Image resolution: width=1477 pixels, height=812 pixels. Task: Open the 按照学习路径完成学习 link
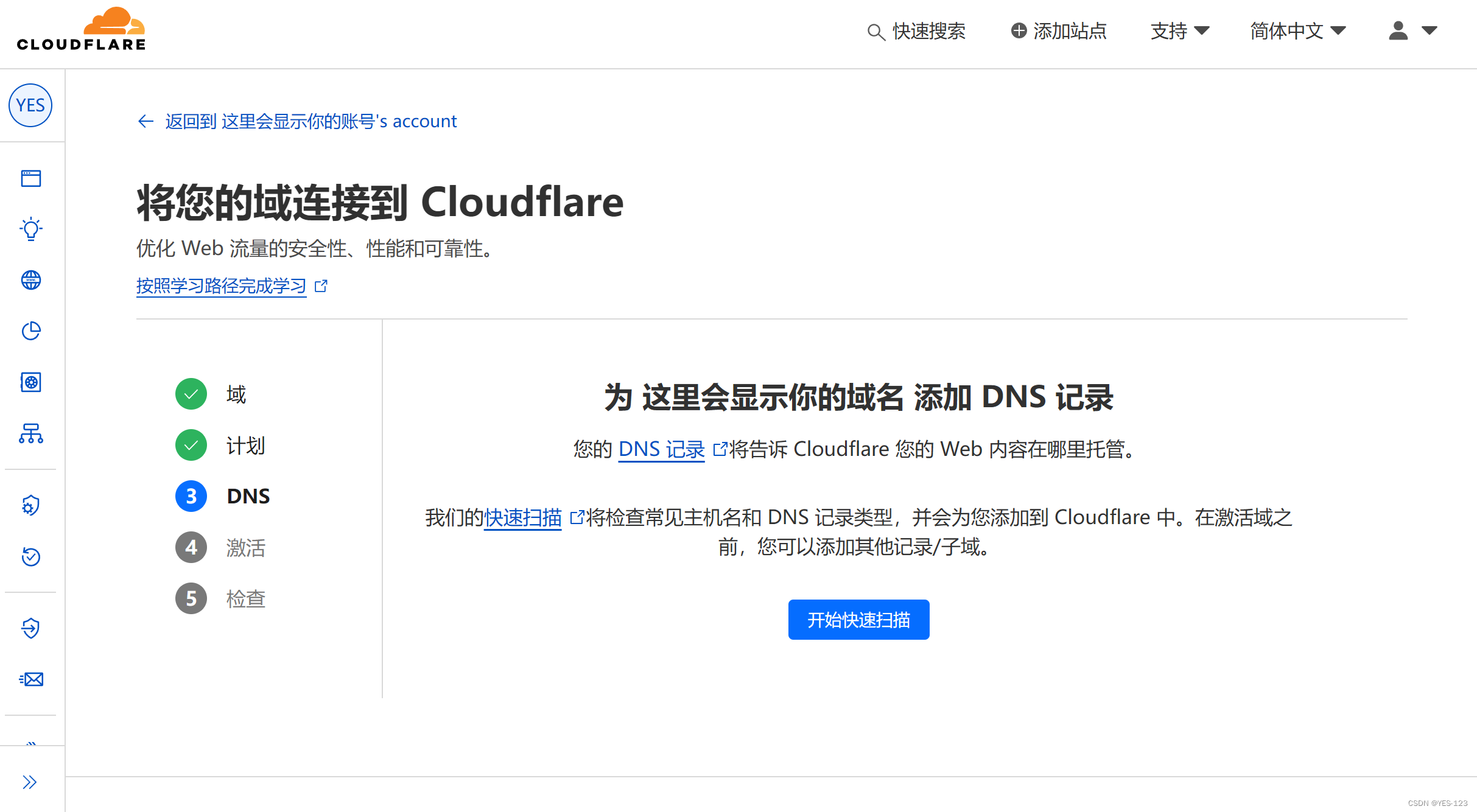pyautogui.click(x=222, y=285)
